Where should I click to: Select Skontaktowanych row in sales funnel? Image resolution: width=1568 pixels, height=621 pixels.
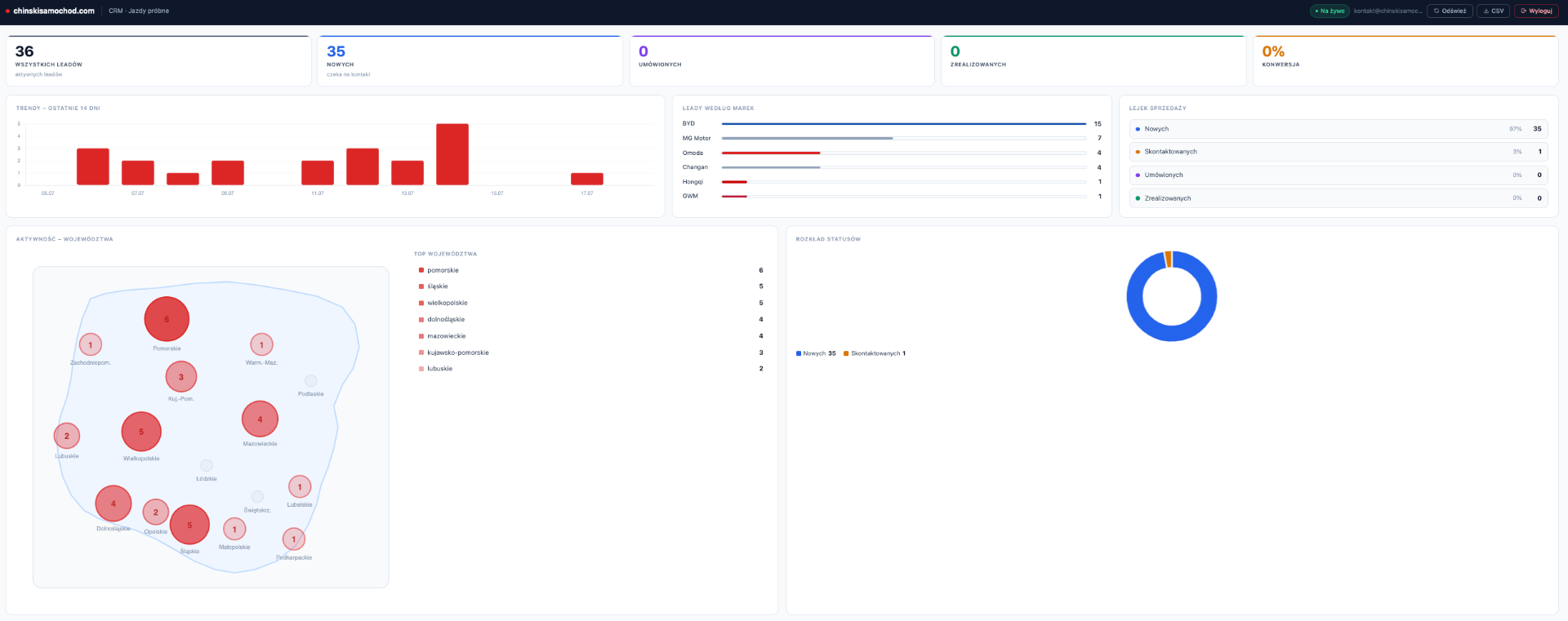pos(1339,152)
